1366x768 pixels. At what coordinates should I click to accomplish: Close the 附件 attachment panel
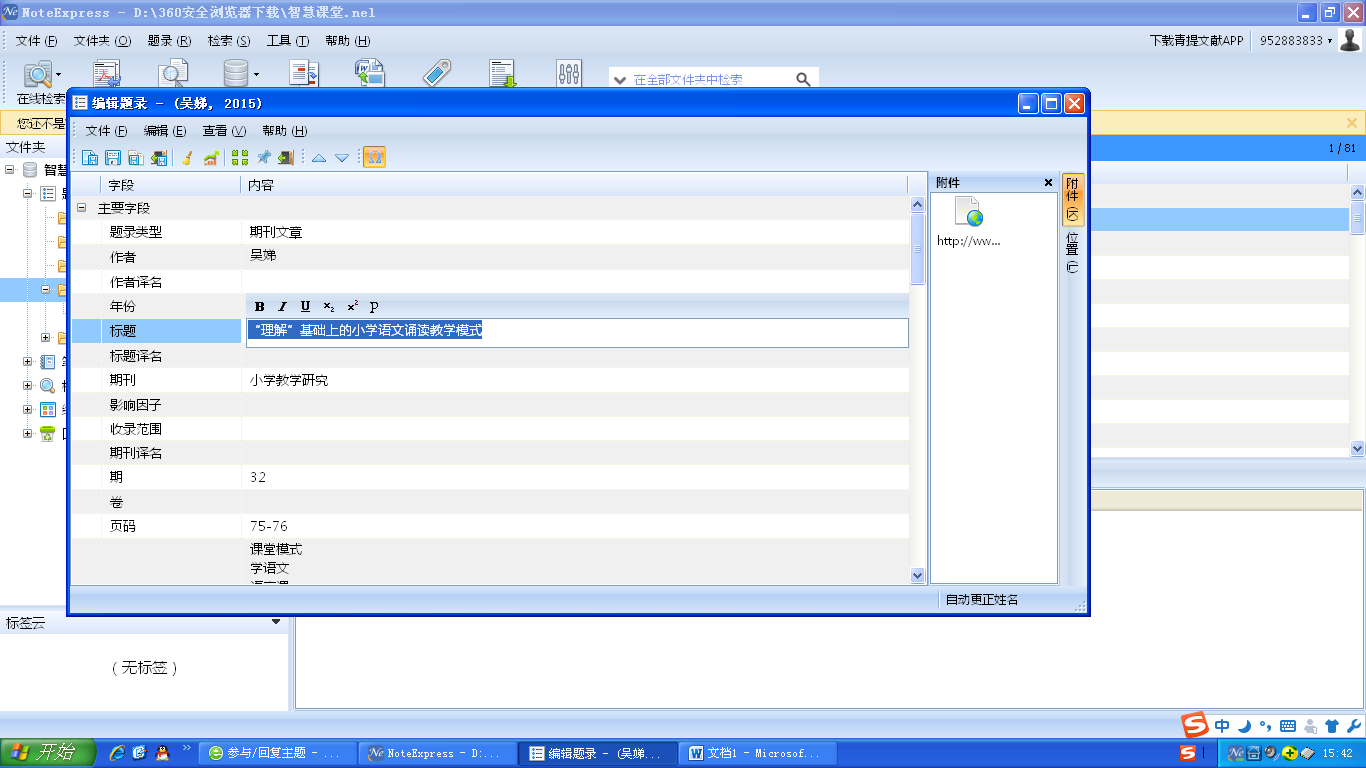[x=1048, y=183]
